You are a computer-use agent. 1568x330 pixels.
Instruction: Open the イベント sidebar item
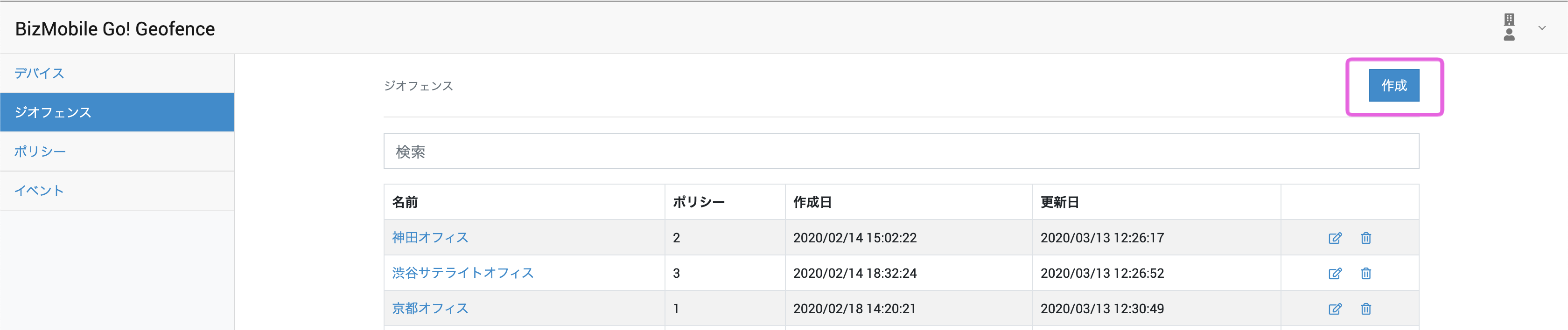pyautogui.click(x=40, y=191)
